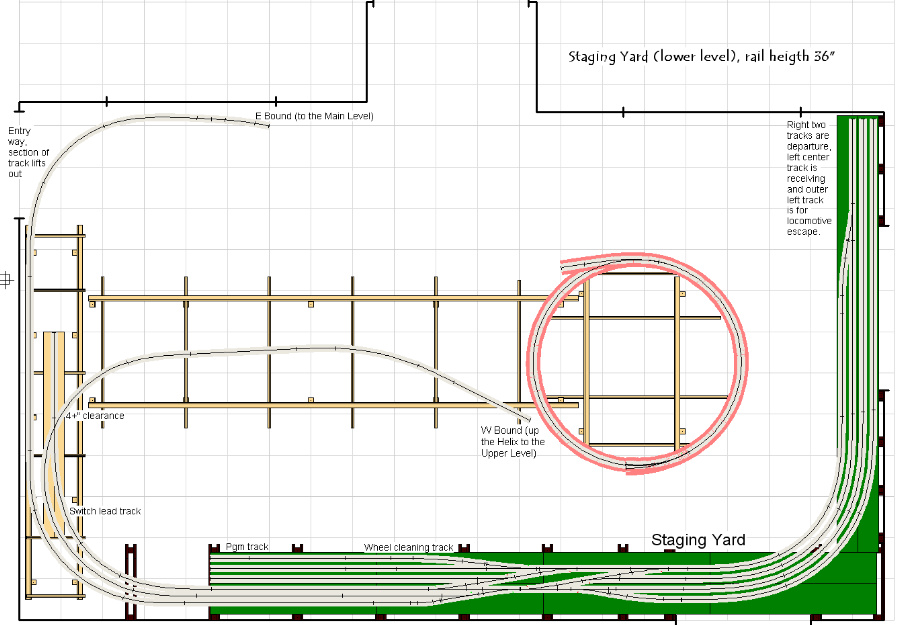Image resolution: width=900 pixels, height=625 pixels.
Task: Select the large 'Staging Yard' label
Action: pyautogui.click(x=698, y=539)
